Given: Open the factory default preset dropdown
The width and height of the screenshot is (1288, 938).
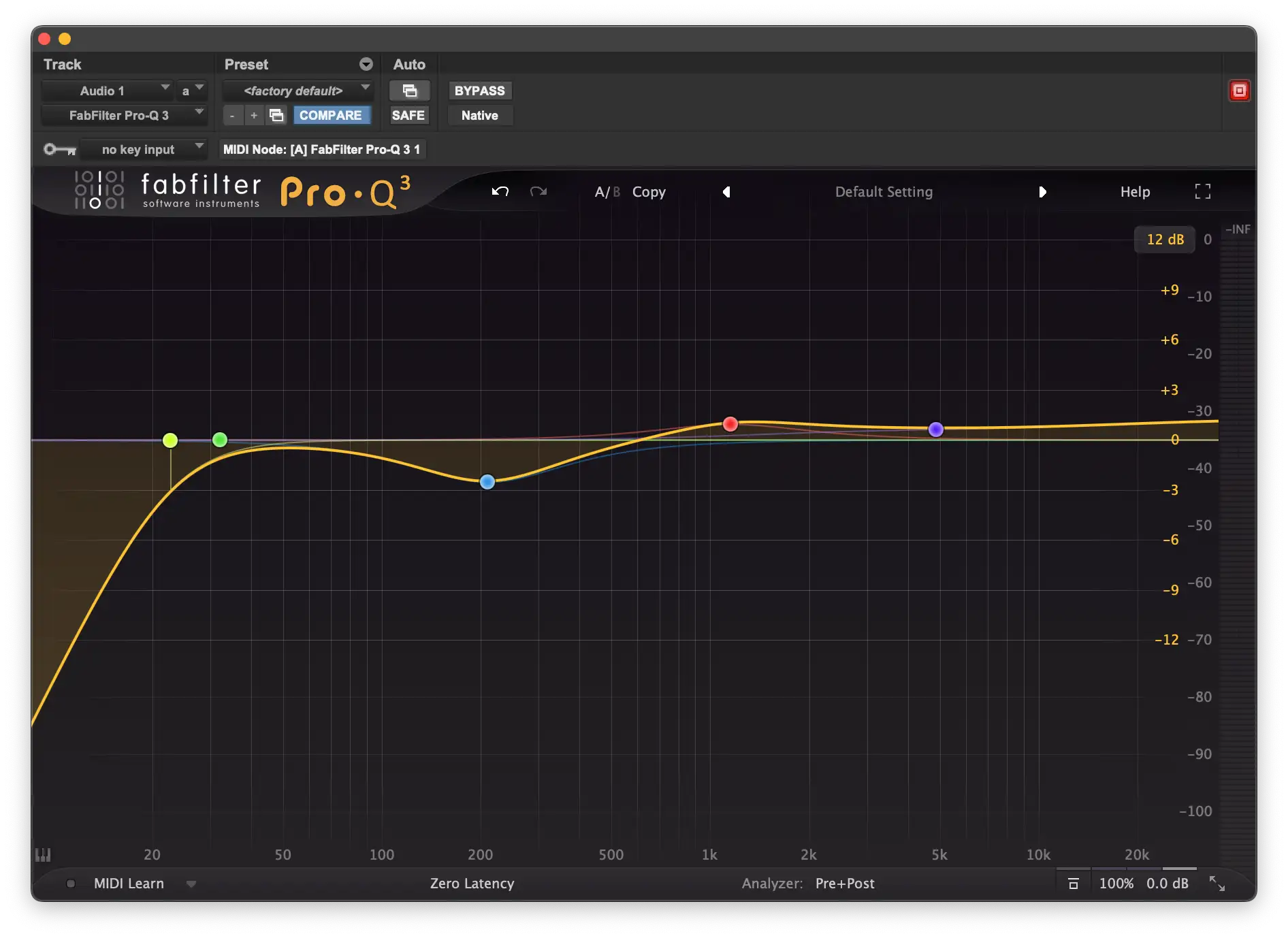Looking at the screenshot, I should click(297, 91).
